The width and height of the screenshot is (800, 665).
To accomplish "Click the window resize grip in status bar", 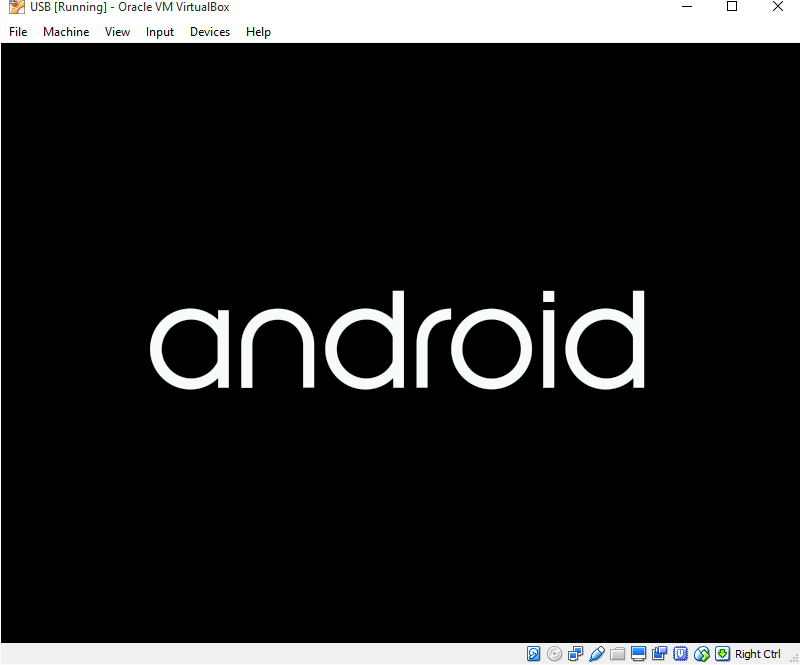I will tap(794, 659).
